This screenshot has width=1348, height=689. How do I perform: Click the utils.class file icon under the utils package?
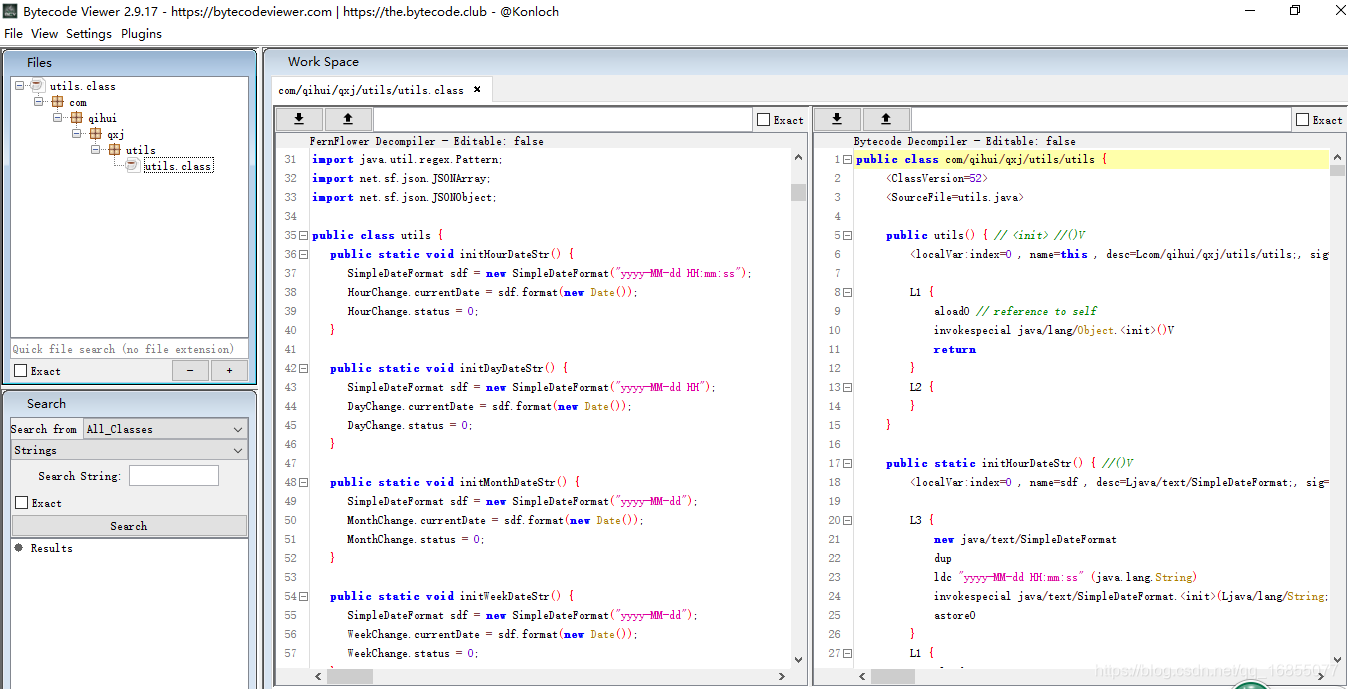[x=134, y=165]
